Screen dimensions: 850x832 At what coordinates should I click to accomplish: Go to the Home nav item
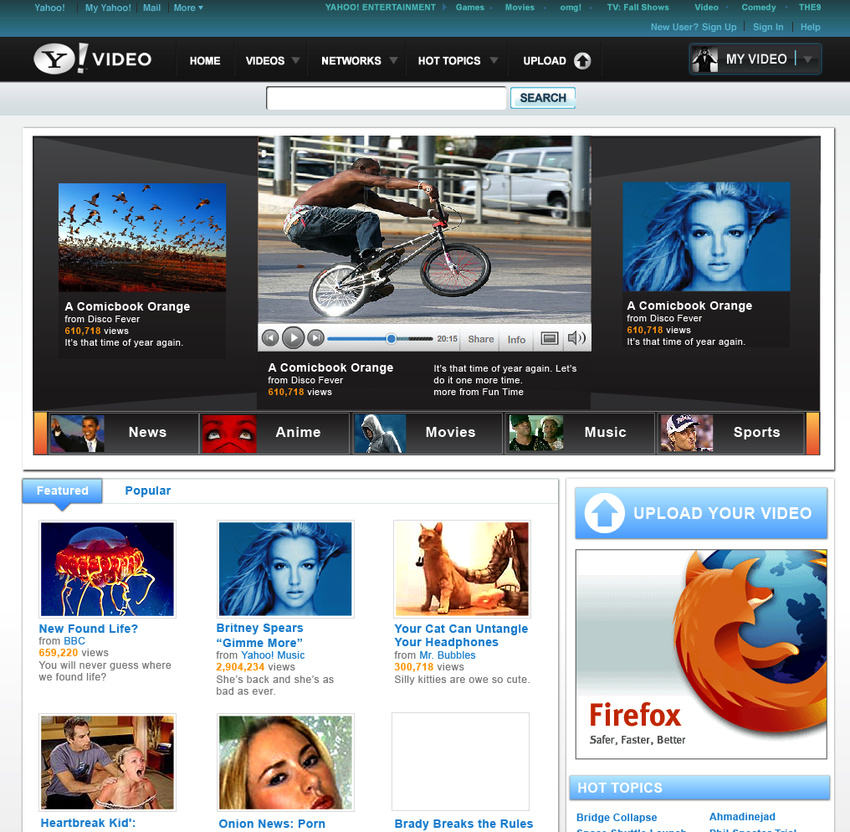tap(205, 61)
